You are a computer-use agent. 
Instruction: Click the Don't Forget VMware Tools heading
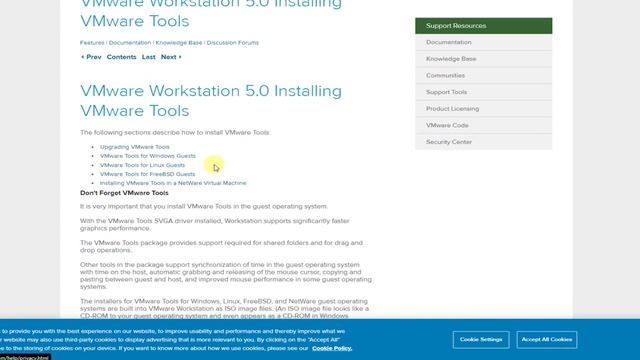(124, 193)
